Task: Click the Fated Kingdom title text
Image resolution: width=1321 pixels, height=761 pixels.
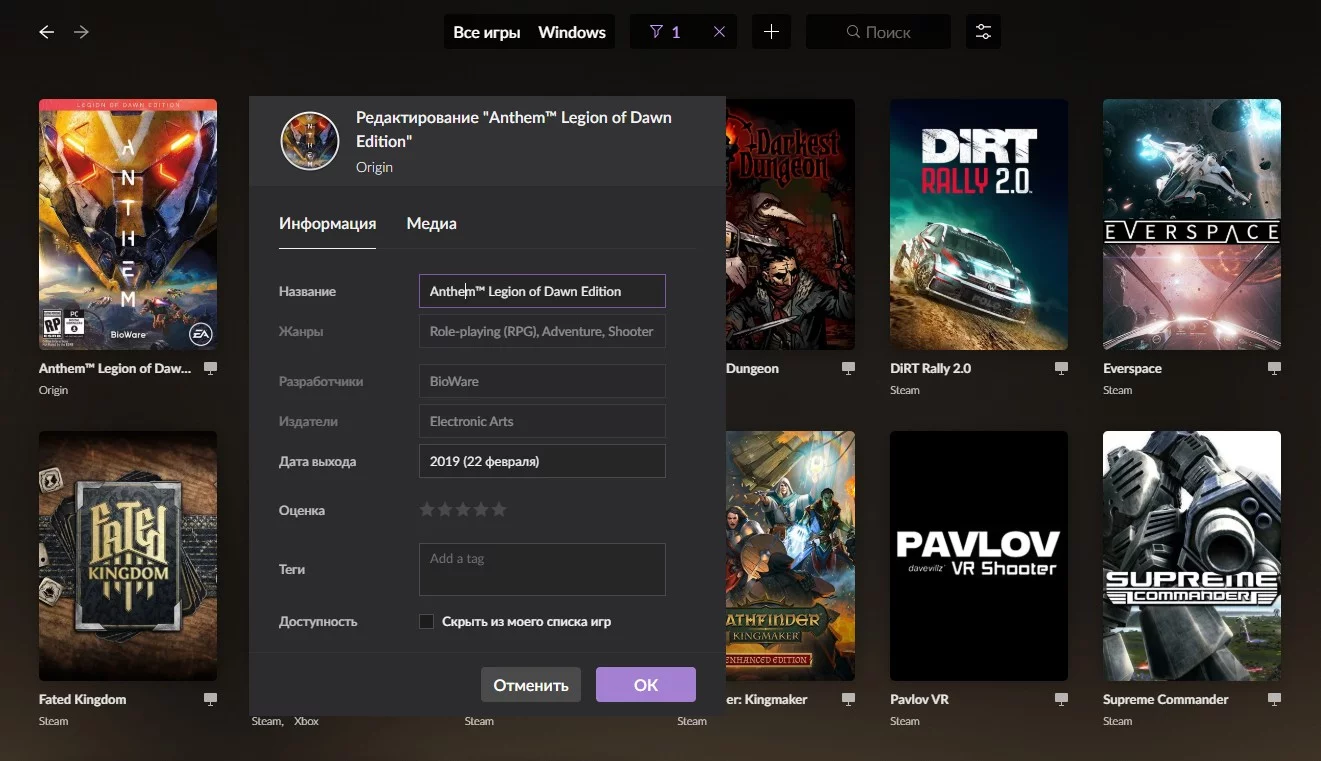Action: click(82, 699)
